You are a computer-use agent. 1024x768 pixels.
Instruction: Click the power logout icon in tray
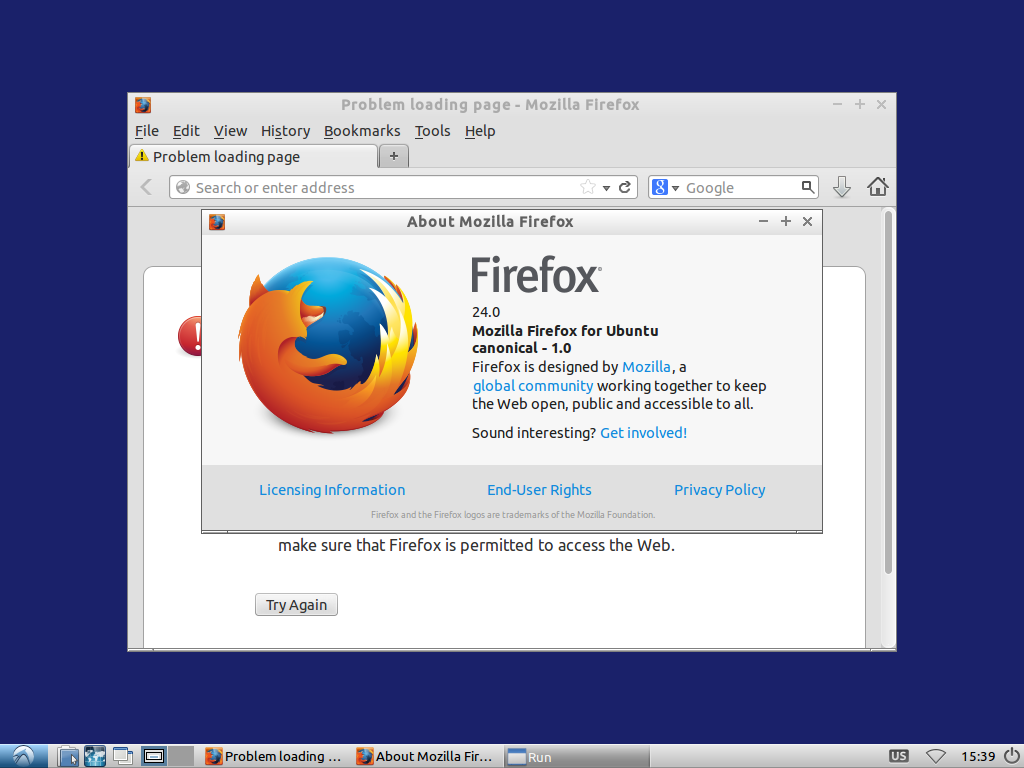[1012, 756]
